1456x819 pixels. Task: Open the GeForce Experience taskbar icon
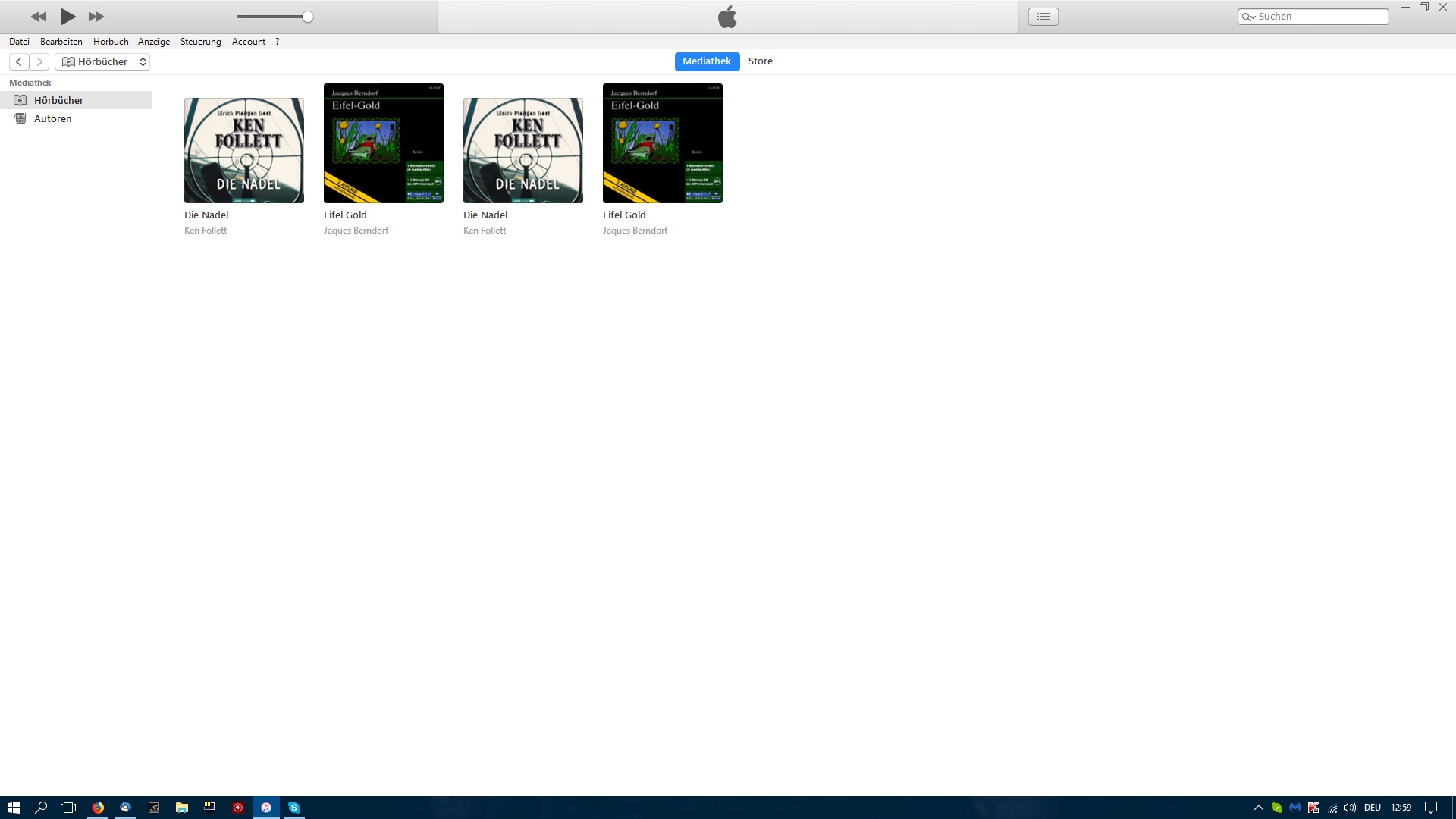[154, 808]
